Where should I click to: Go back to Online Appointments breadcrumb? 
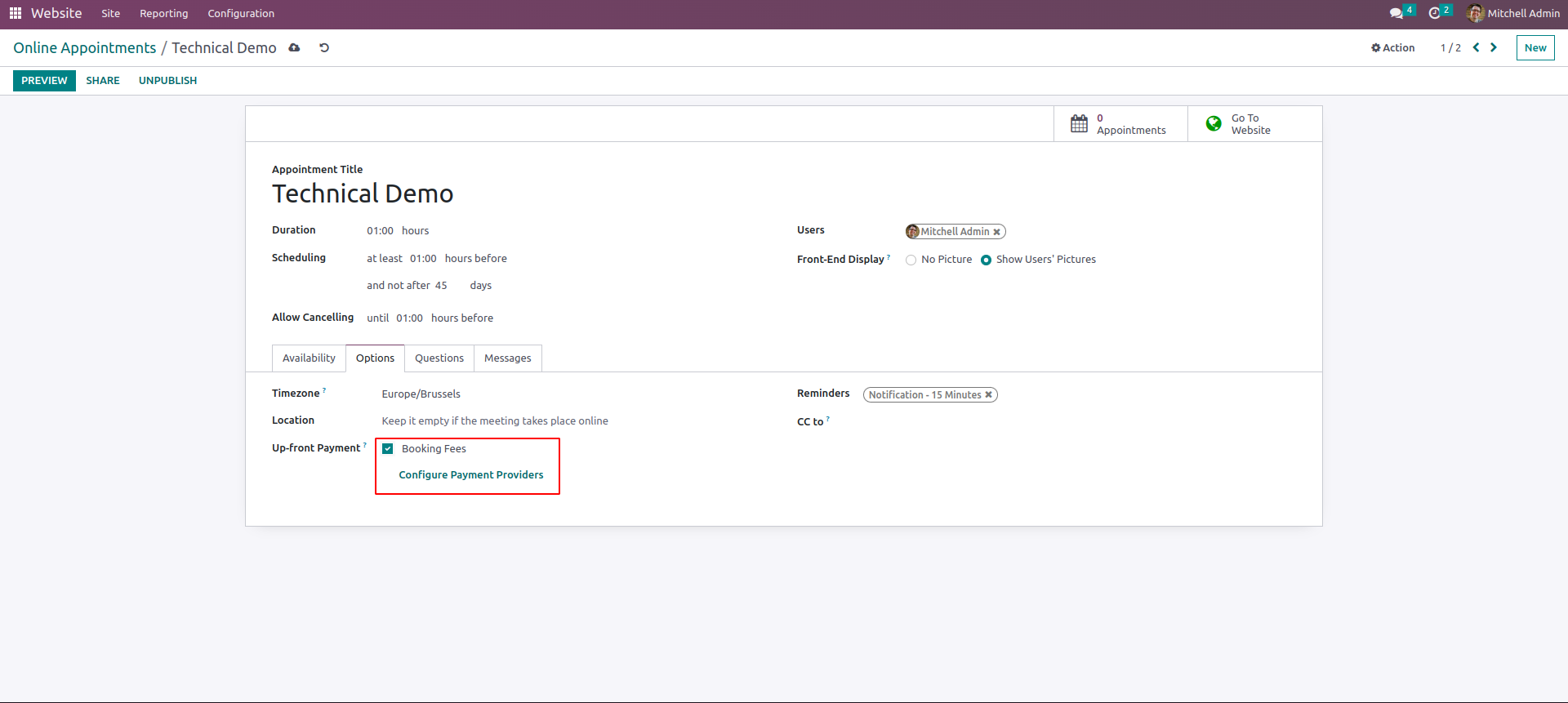tap(85, 48)
